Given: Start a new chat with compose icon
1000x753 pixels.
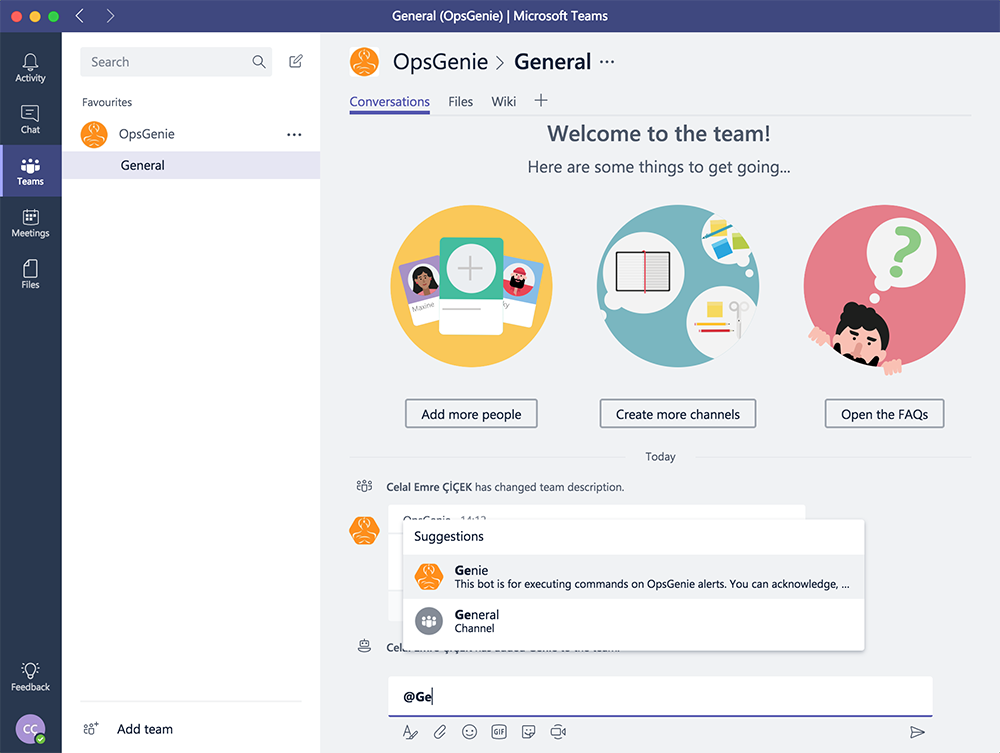Looking at the screenshot, I should (295, 61).
